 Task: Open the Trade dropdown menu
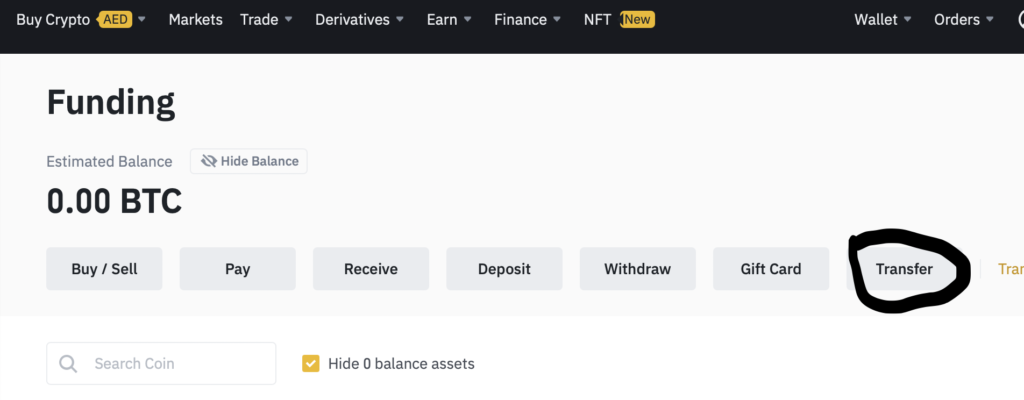click(x=266, y=20)
